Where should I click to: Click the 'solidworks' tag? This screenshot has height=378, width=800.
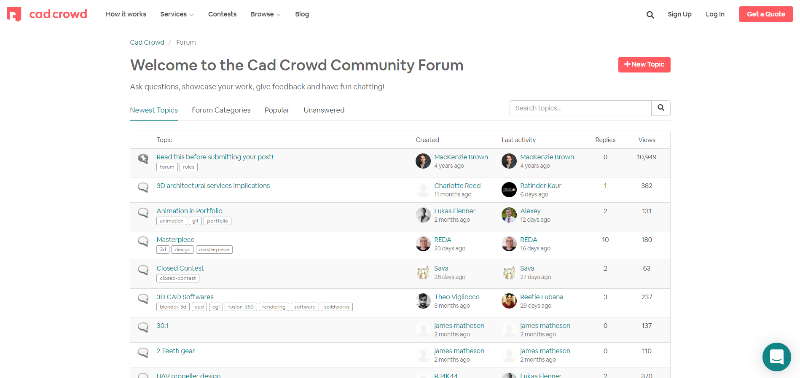(337, 307)
